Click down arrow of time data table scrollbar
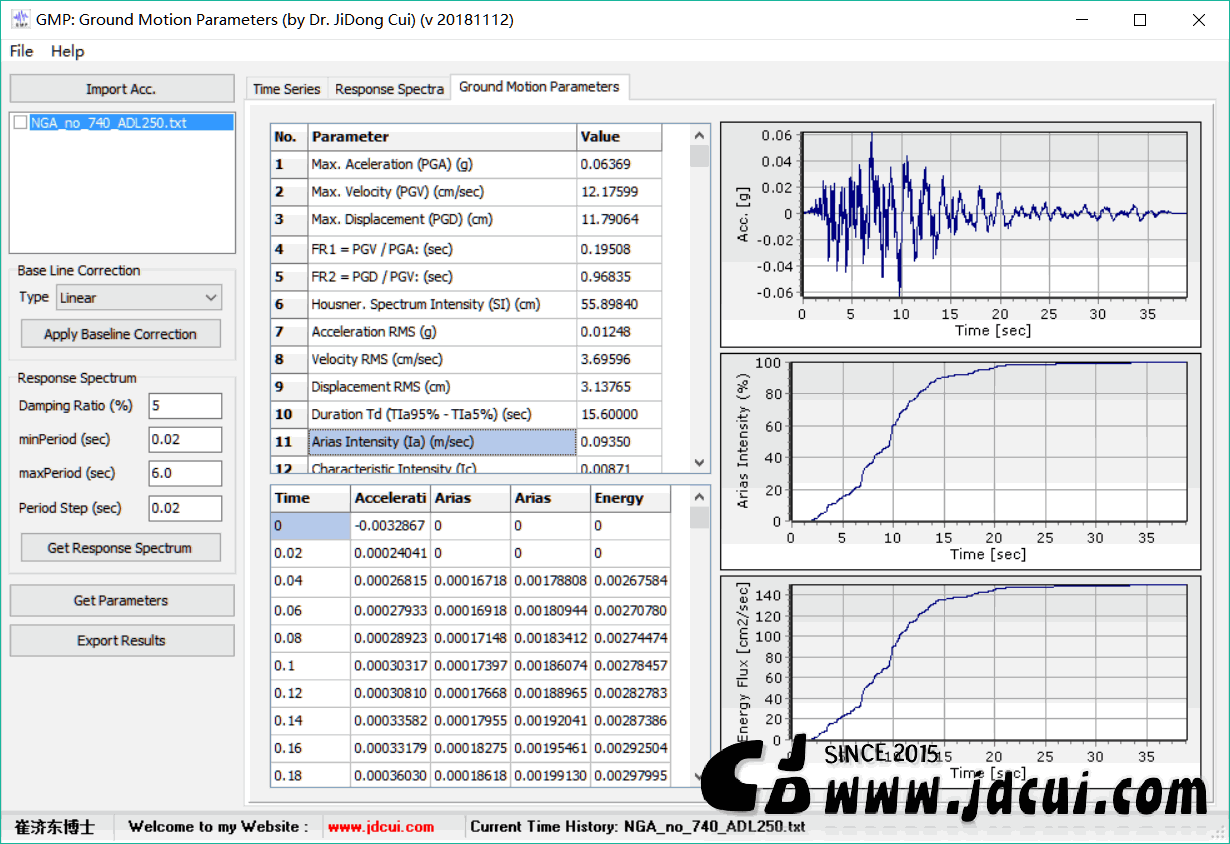Image resolution: width=1230 pixels, height=844 pixels. 700,776
